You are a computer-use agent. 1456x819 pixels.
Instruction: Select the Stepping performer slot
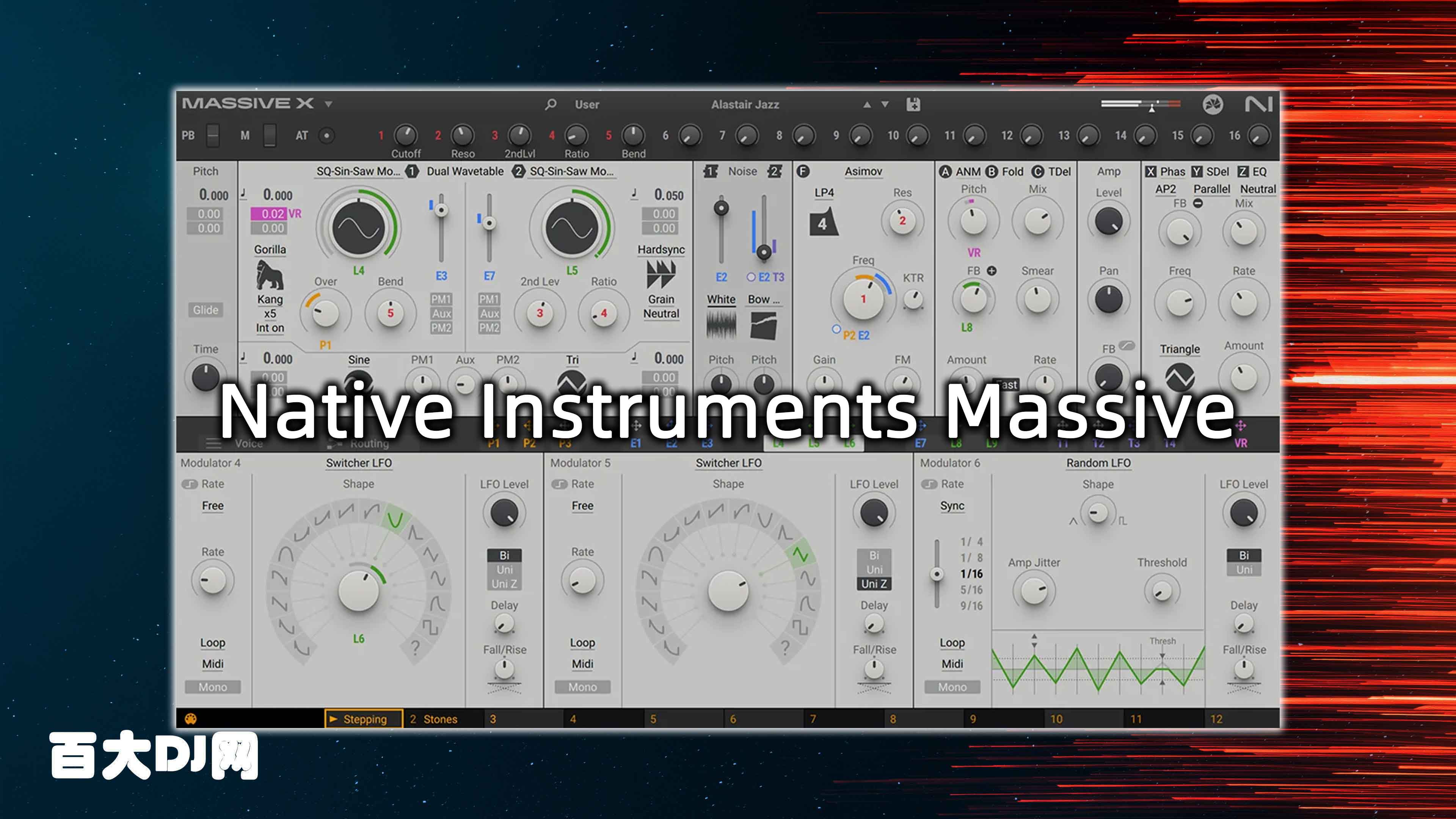click(364, 719)
